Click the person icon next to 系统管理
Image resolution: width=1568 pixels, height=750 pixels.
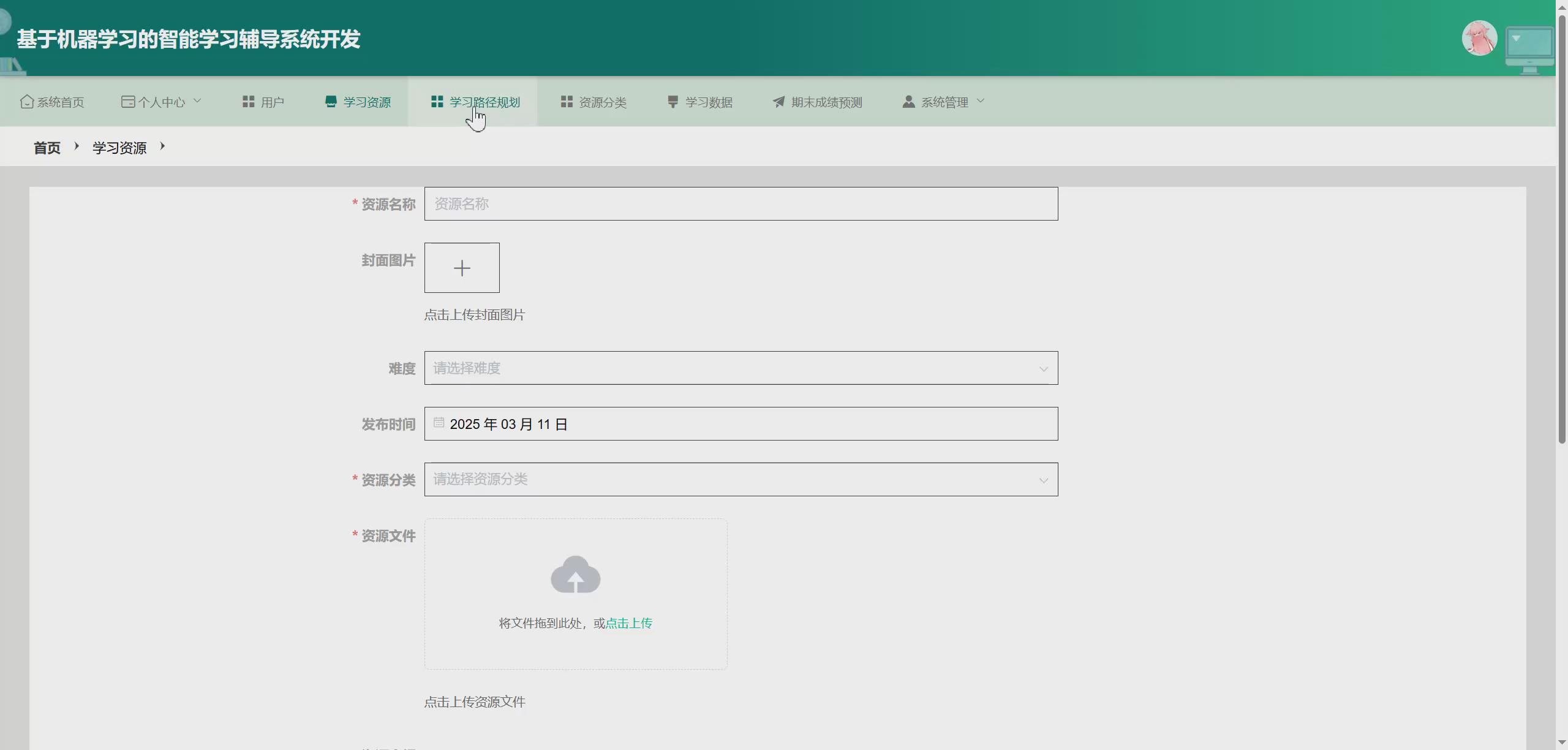point(908,102)
